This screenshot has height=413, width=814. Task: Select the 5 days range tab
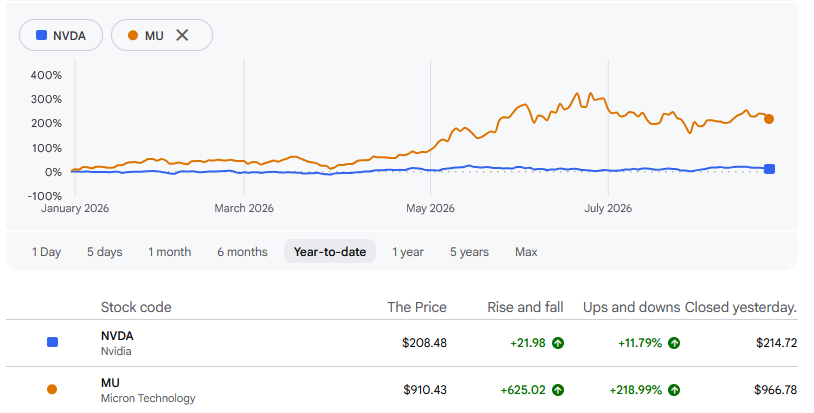[104, 252]
